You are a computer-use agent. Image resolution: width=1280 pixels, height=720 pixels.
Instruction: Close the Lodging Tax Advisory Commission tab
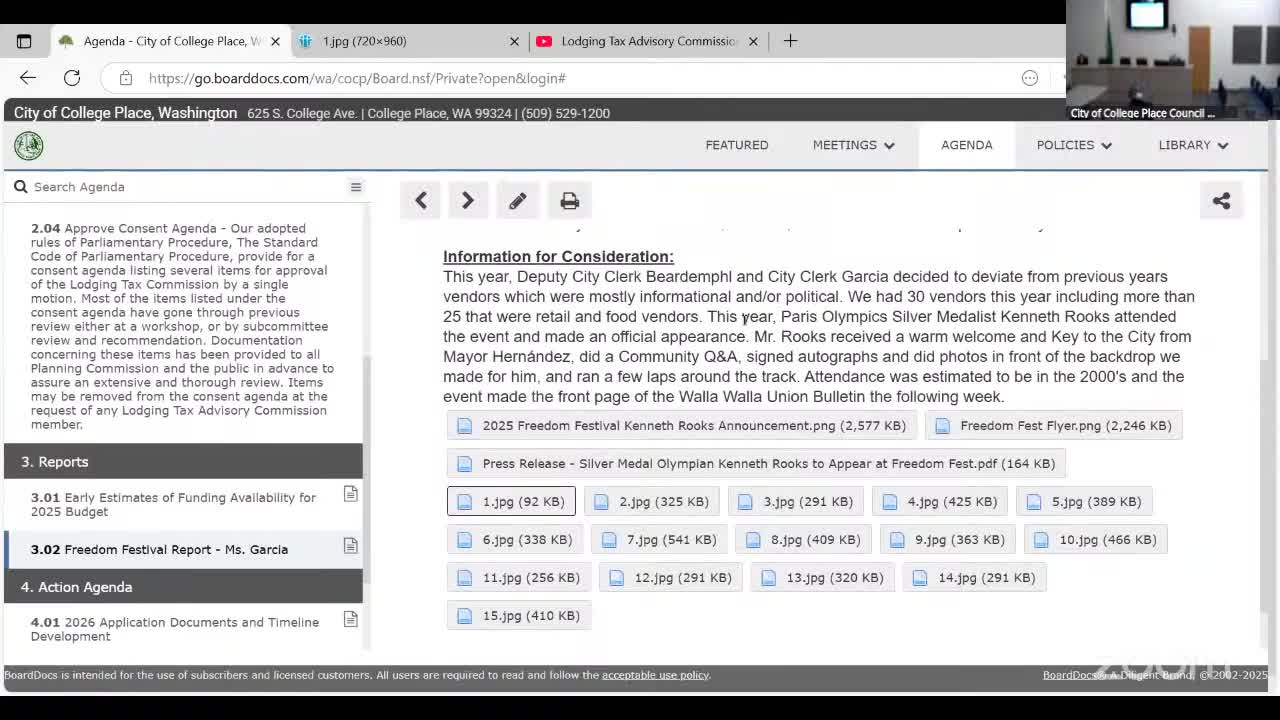click(x=753, y=41)
